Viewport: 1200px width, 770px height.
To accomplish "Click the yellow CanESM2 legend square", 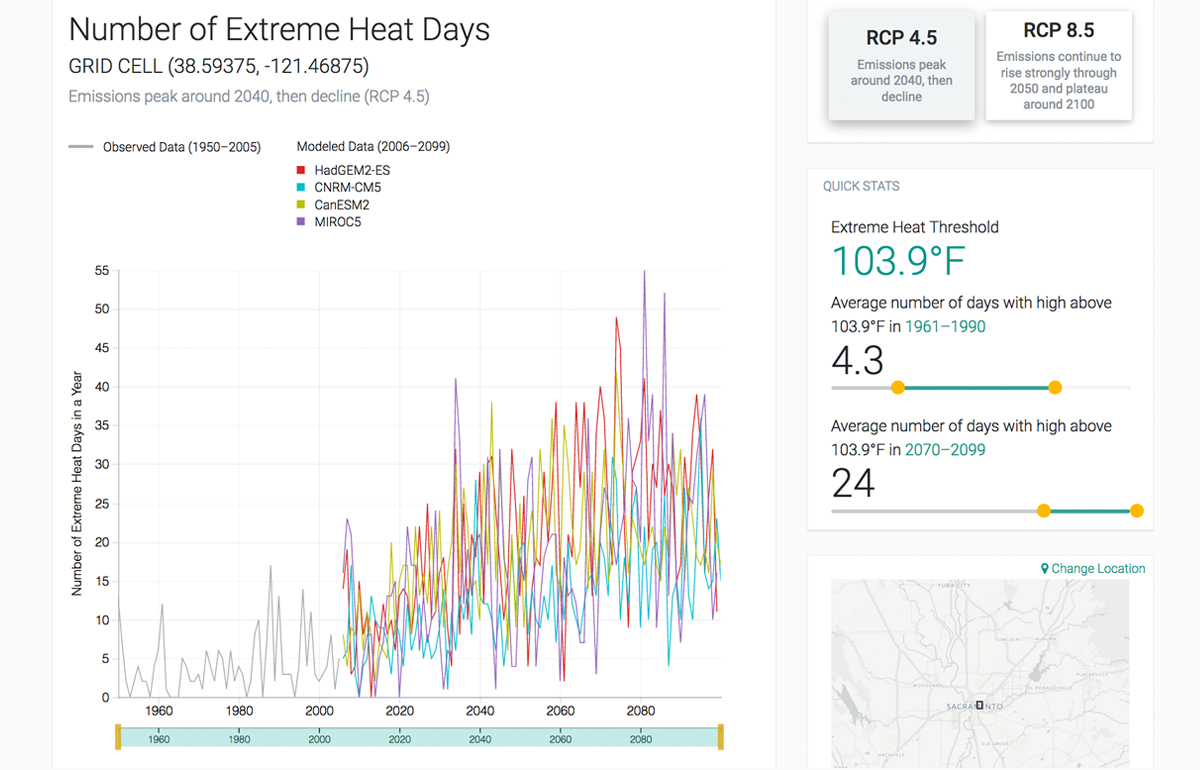I will (x=301, y=205).
